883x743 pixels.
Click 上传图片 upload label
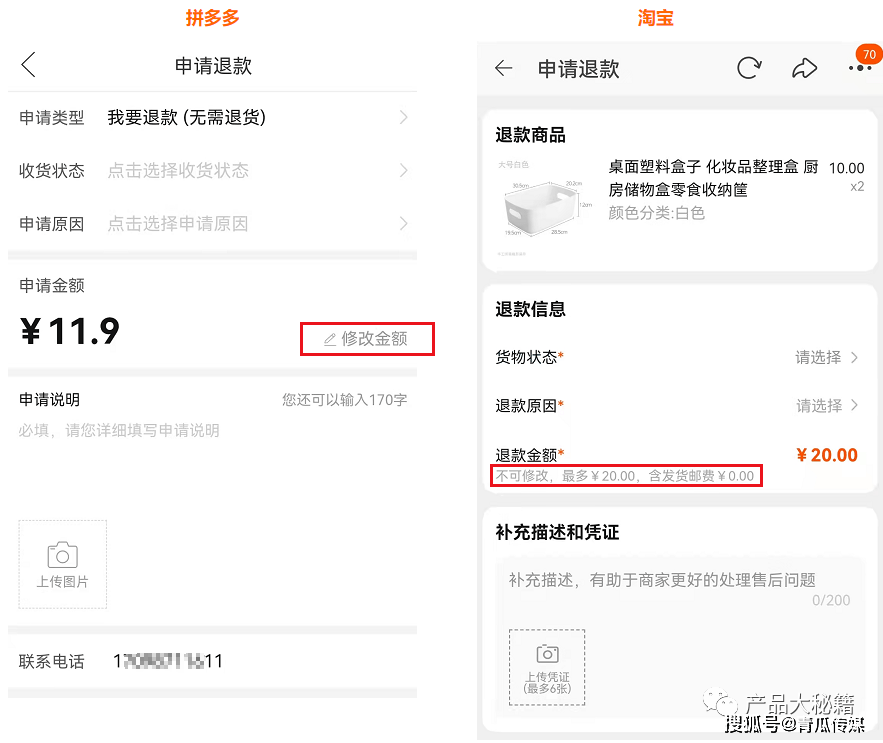pos(63,581)
